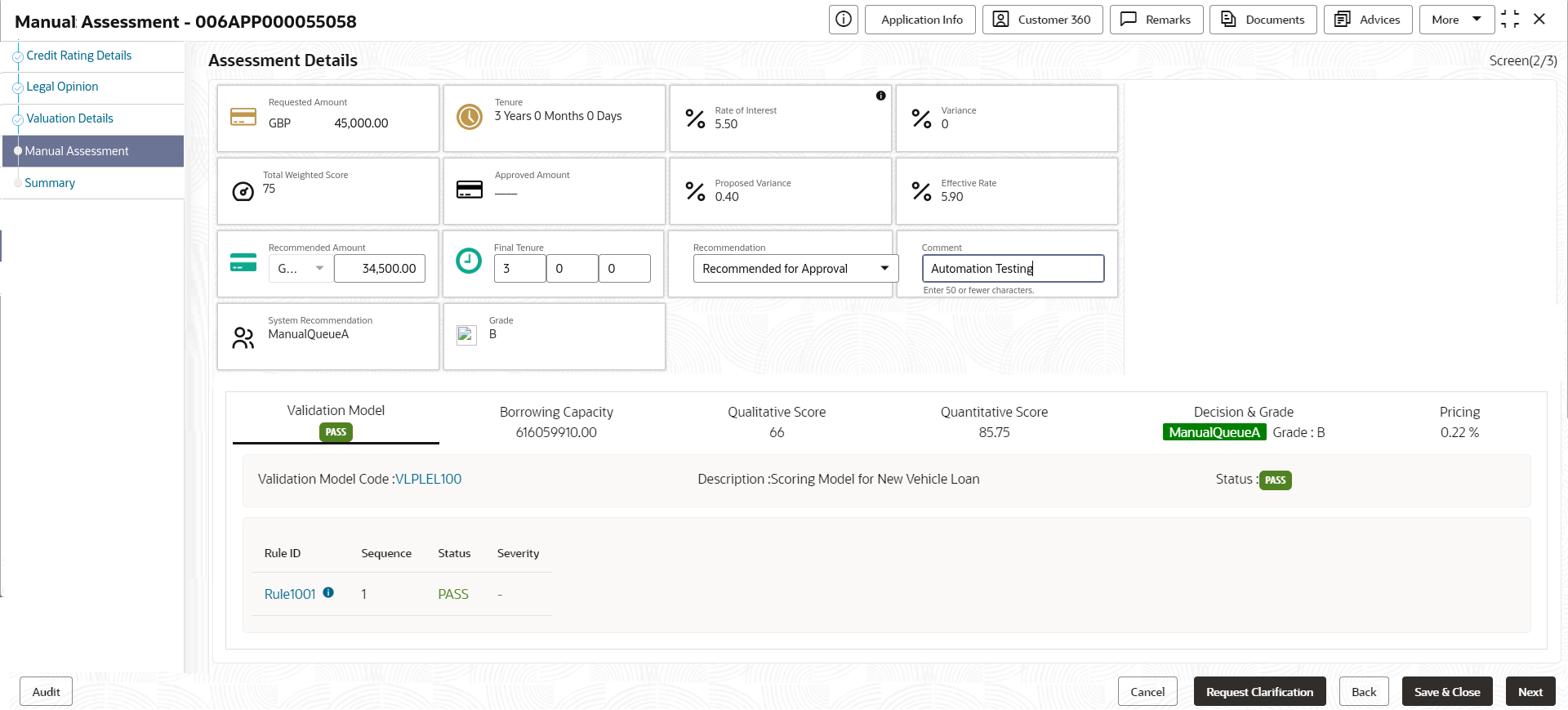Screen dimensions: 1568x710
Task: Open Customer 360 view
Action: [1043, 20]
